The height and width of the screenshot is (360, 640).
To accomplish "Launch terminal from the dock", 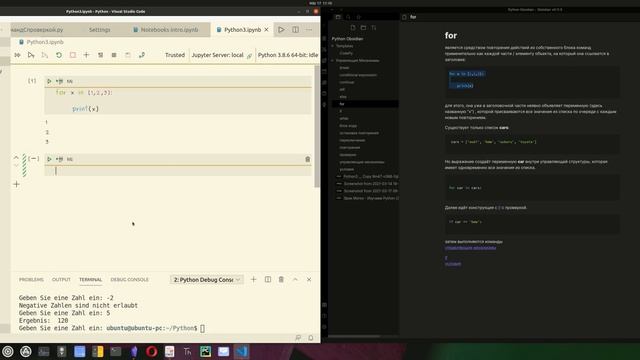I will click(116, 351).
